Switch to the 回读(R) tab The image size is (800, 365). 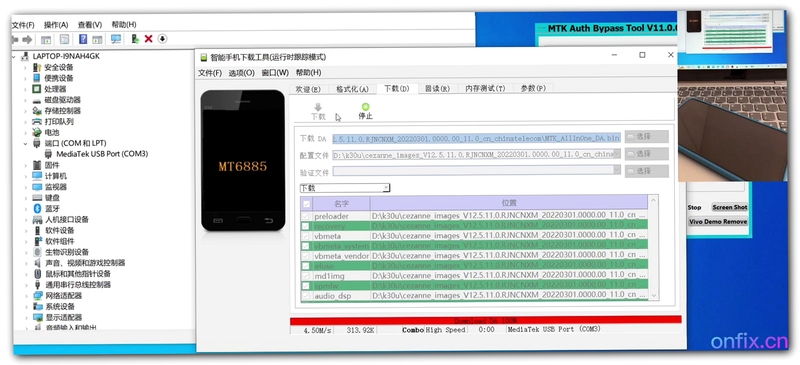(x=437, y=89)
